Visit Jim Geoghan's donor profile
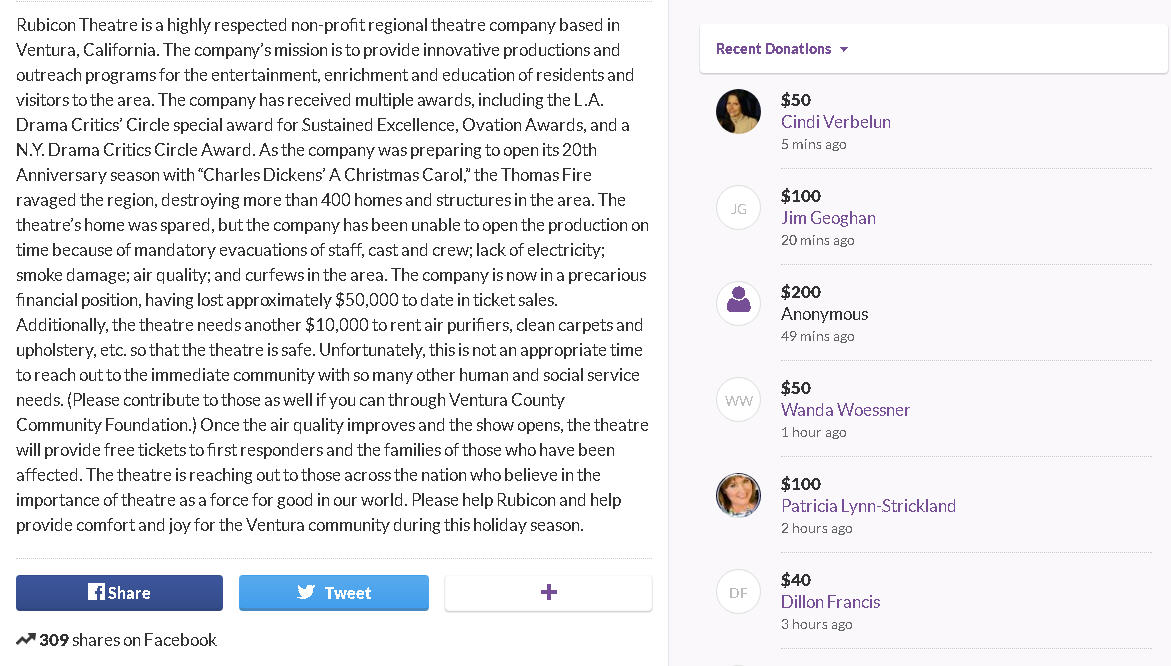 (828, 218)
